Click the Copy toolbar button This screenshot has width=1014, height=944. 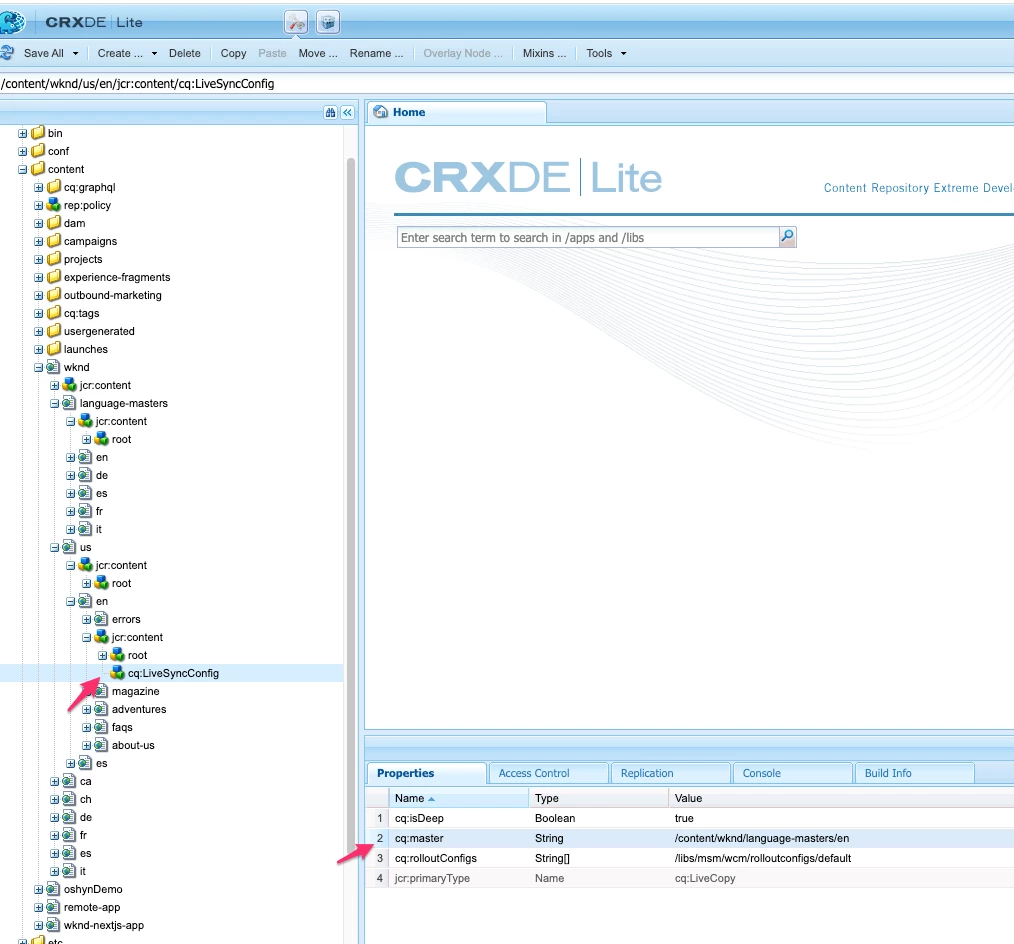(233, 54)
